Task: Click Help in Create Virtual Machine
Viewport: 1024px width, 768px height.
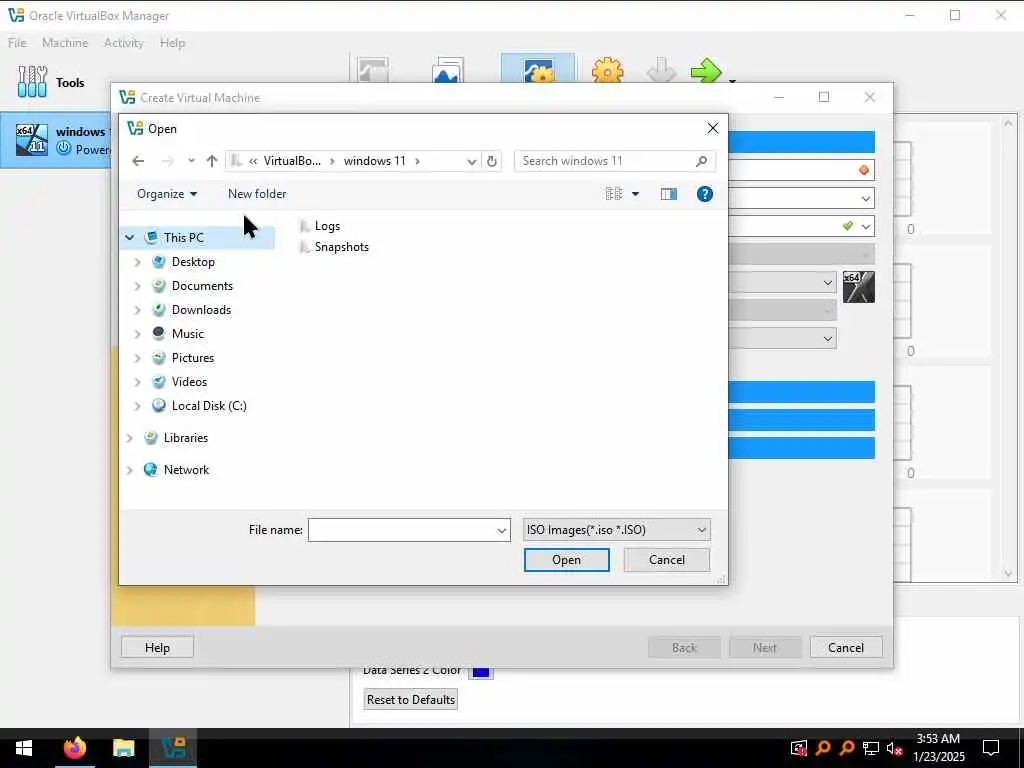Action: click(x=157, y=648)
